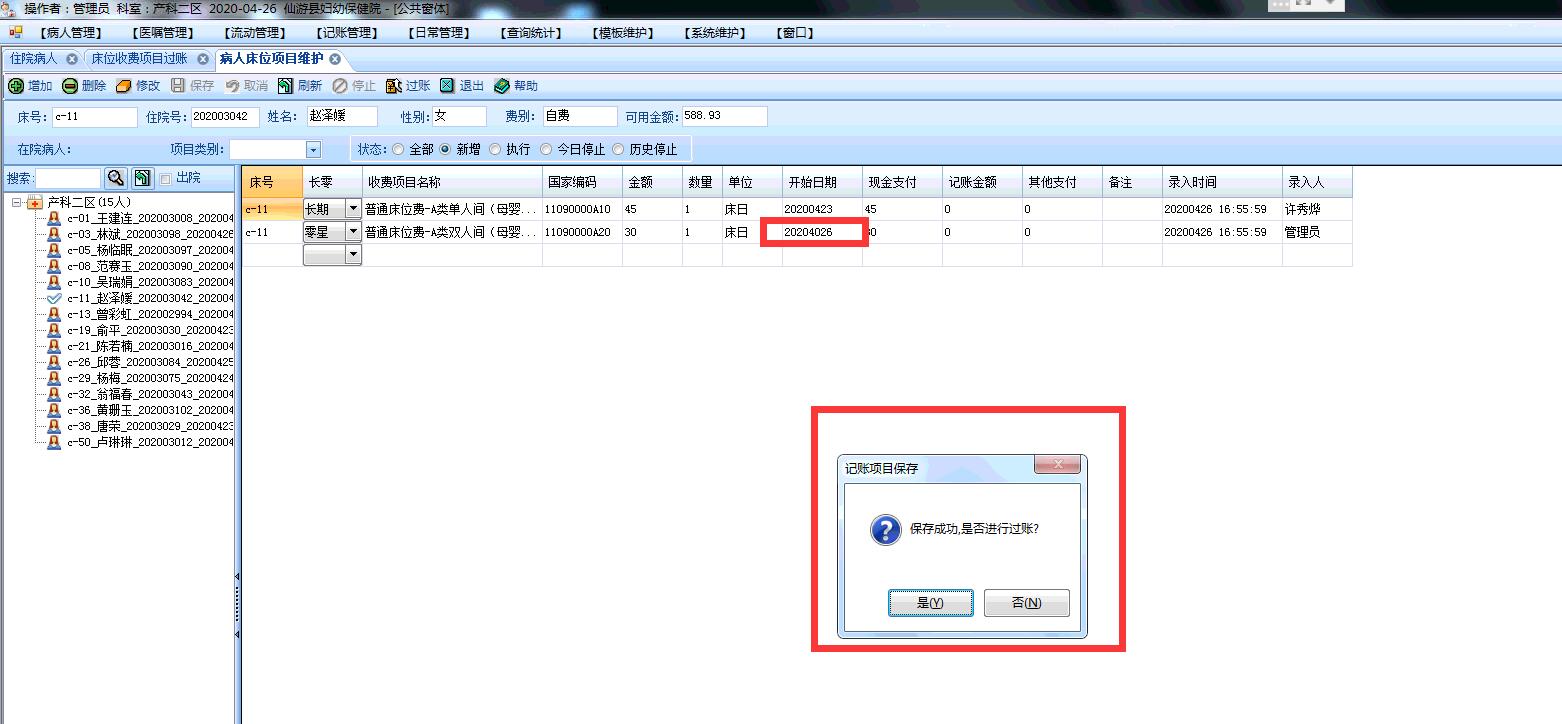Click the 帮助 help book icon
Viewport: 1562px width, 724px height.
tap(502, 86)
